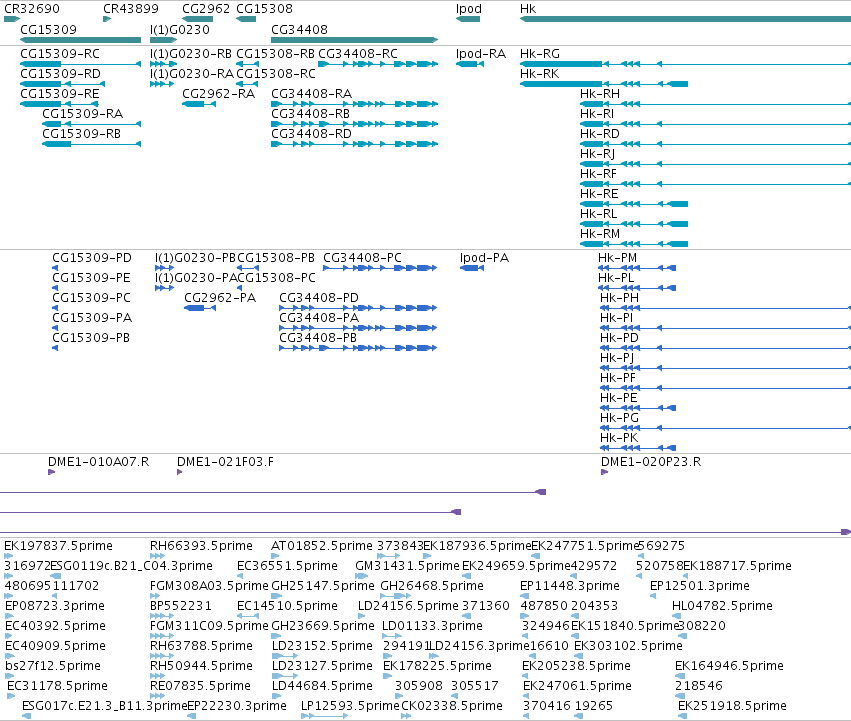
Task: Click the CG34408 gene span bar
Action: coord(354,40)
